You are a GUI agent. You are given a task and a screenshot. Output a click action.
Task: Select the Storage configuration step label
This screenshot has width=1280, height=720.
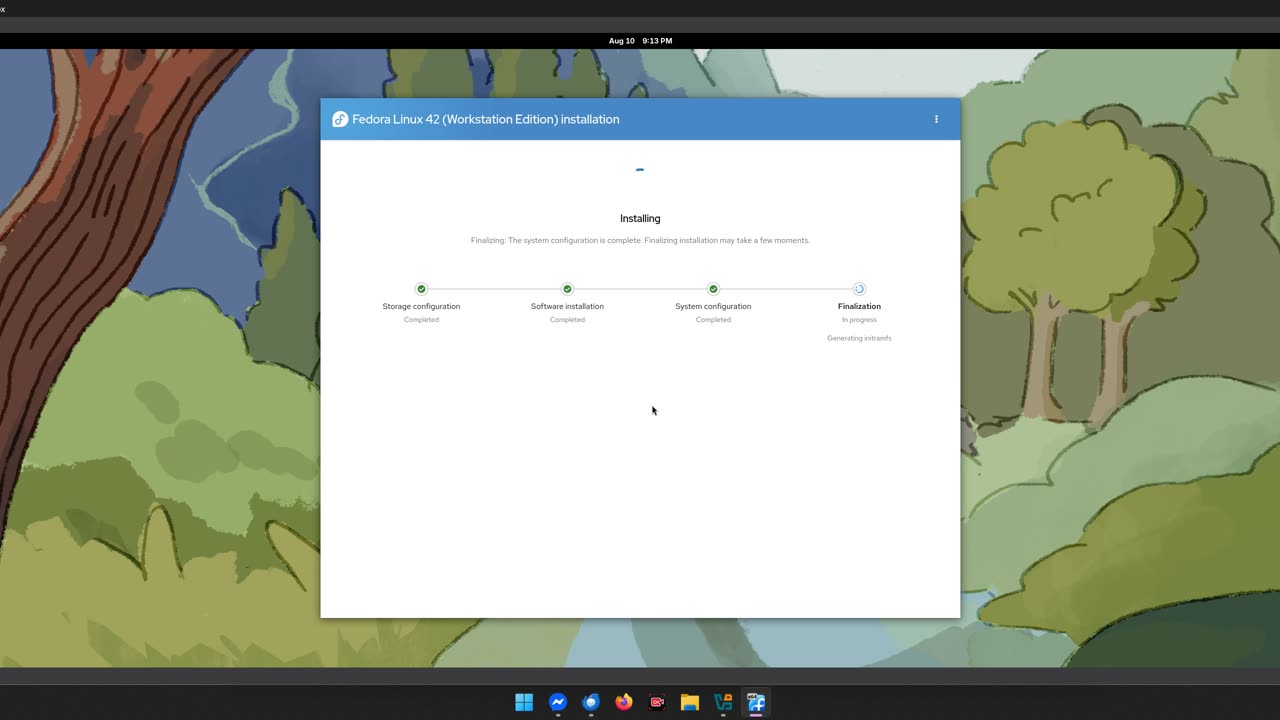tap(421, 306)
